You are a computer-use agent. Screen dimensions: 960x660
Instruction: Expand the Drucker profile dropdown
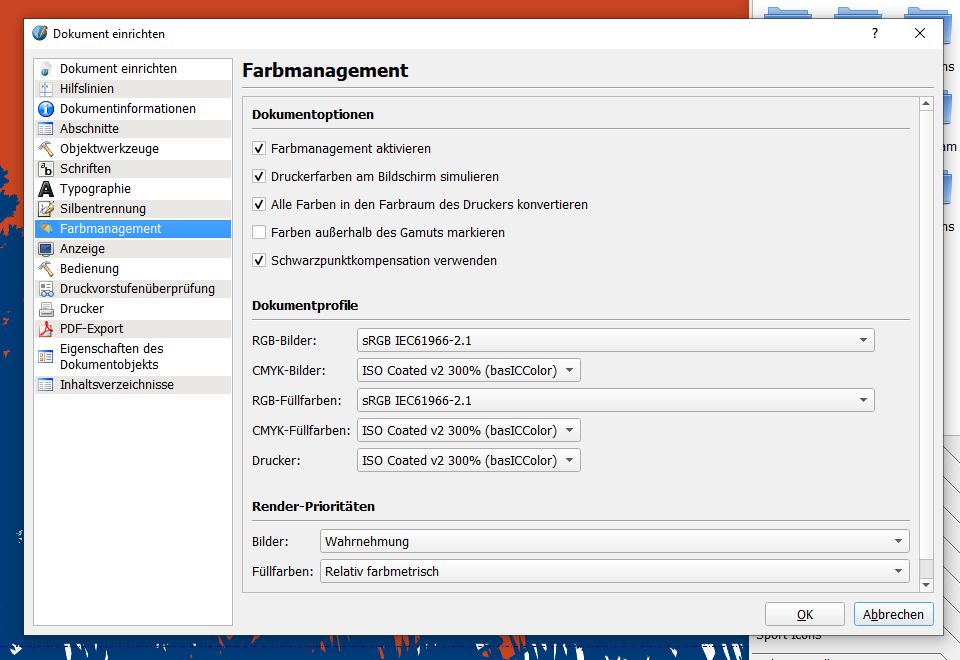468,460
